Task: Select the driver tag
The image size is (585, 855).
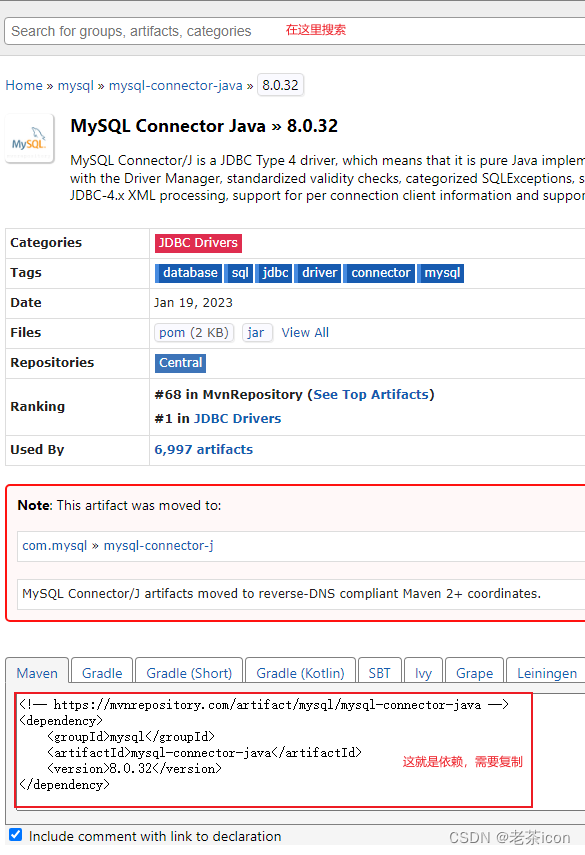Action: [318, 273]
